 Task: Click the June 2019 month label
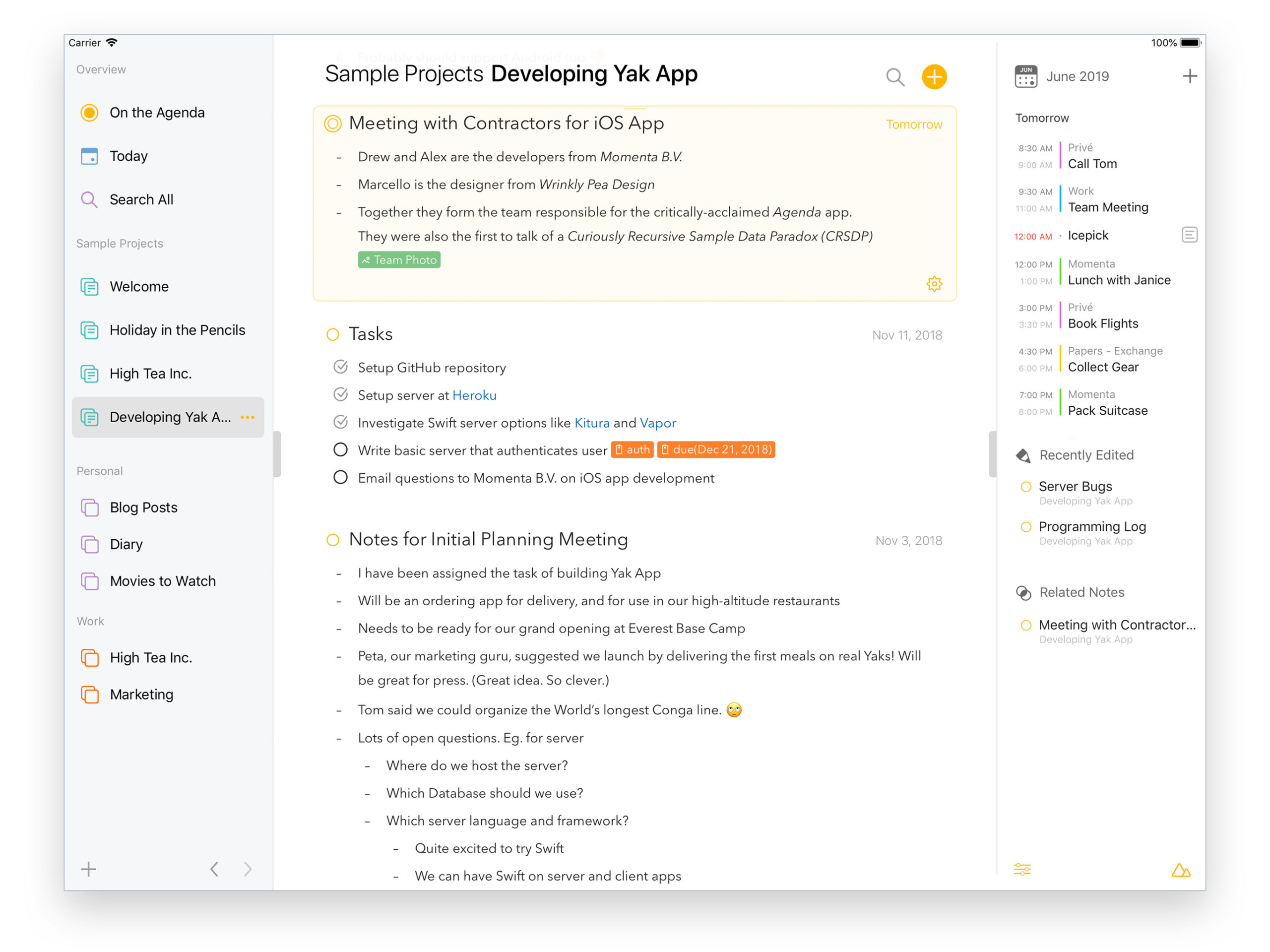[1077, 76]
